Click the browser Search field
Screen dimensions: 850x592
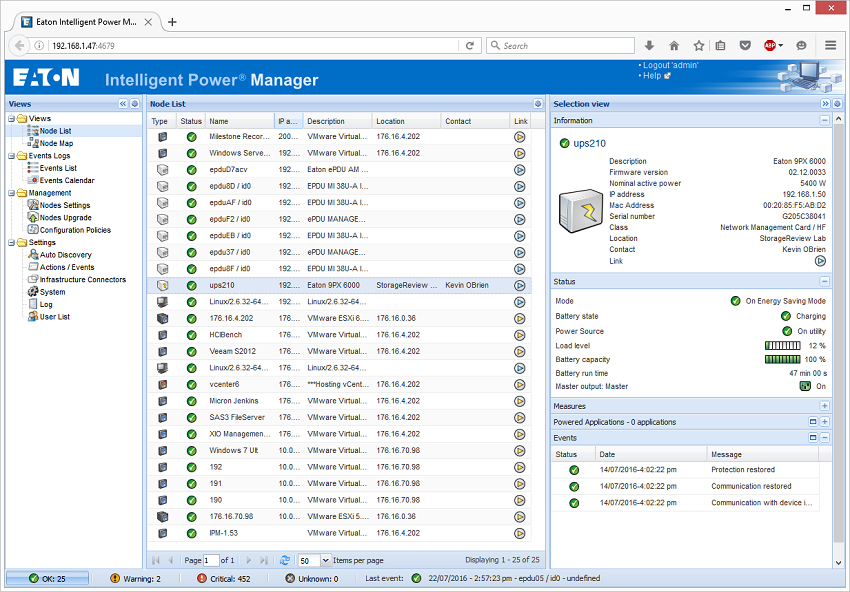tap(561, 46)
